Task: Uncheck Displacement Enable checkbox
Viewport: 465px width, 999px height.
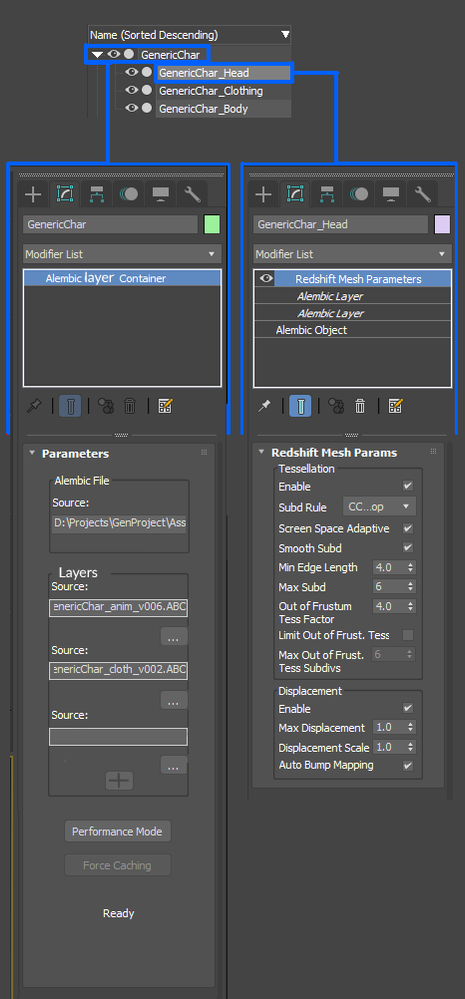Action: [x=408, y=708]
